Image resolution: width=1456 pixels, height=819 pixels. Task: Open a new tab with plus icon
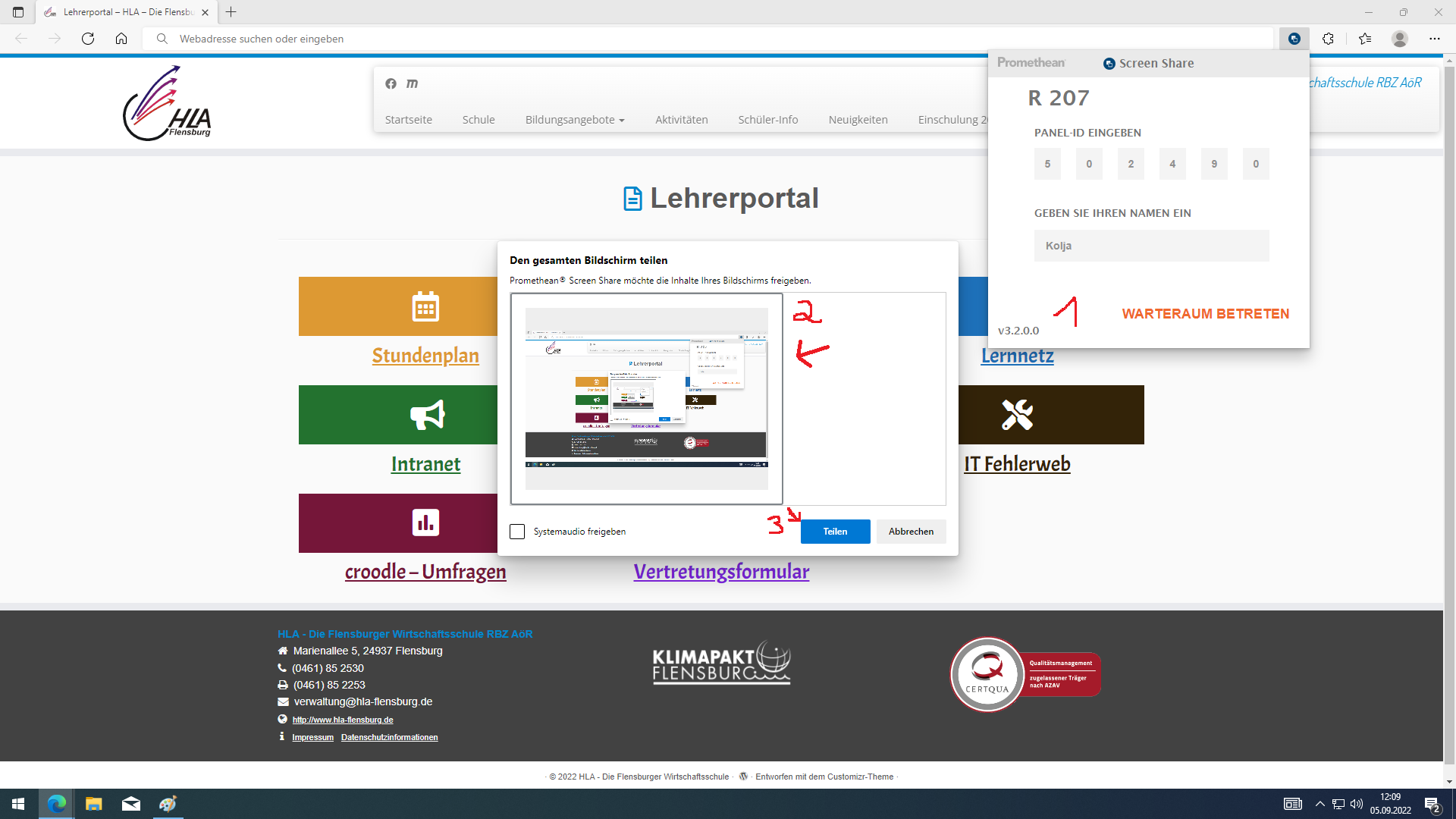pos(231,12)
